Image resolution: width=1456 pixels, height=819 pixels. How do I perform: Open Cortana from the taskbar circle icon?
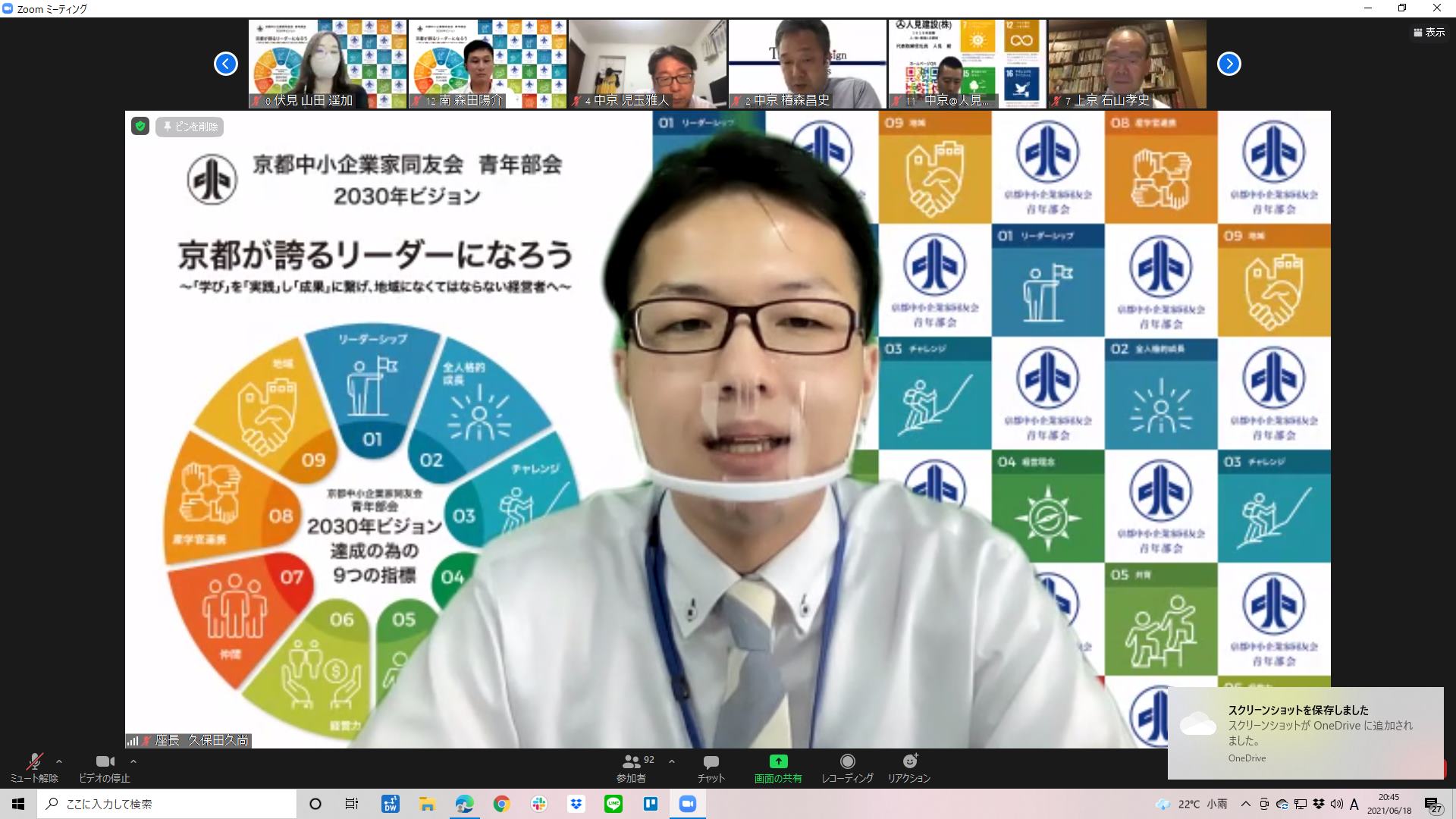[x=315, y=804]
